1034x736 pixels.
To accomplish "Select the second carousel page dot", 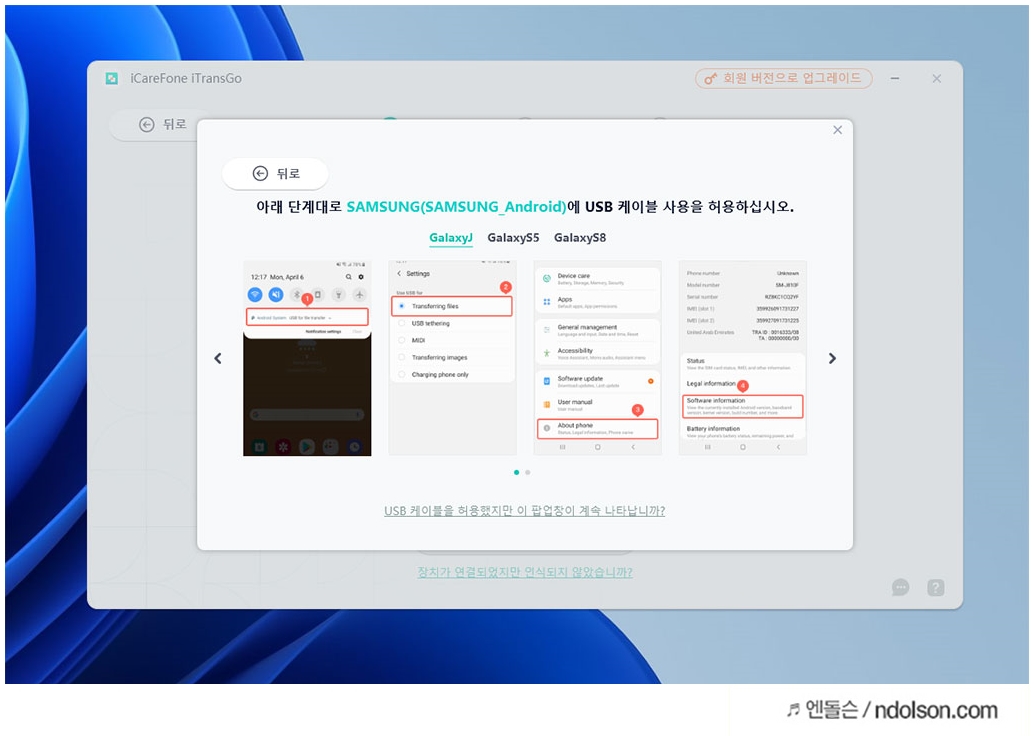I will tap(528, 472).
